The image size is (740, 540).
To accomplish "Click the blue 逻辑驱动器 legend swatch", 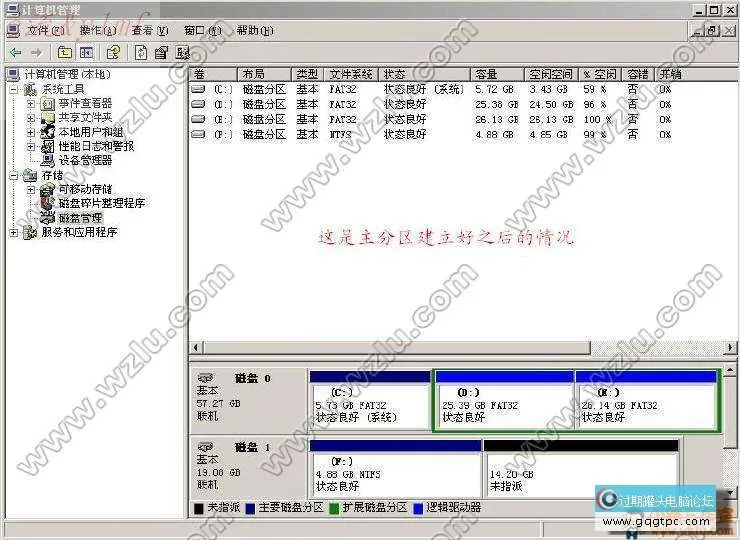I will [x=418, y=508].
